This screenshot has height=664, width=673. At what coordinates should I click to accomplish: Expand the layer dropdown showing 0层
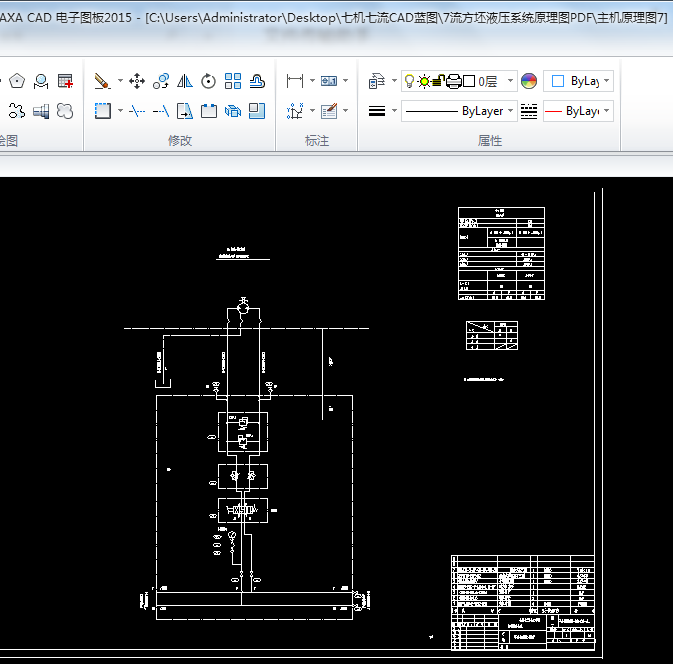[510, 81]
